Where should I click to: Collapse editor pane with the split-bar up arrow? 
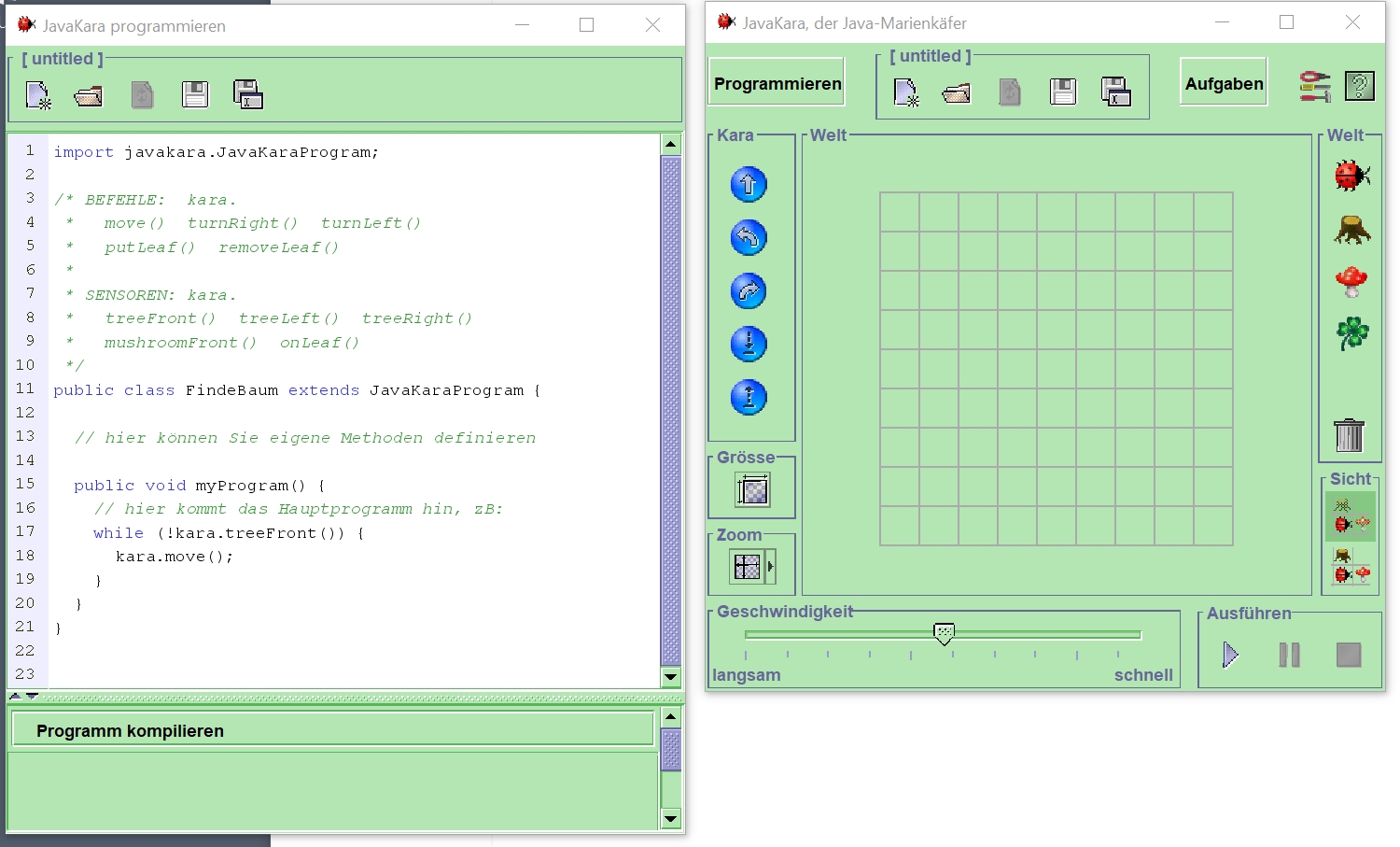click(x=16, y=697)
